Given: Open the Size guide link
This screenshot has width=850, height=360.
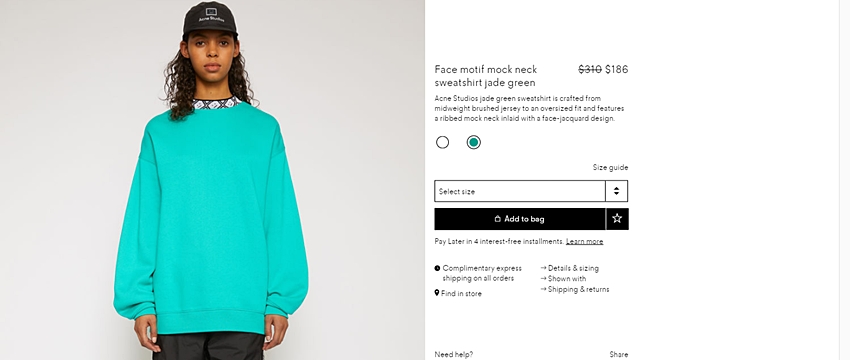Looking at the screenshot, I should pyautogui.click(x=610, y=168).
